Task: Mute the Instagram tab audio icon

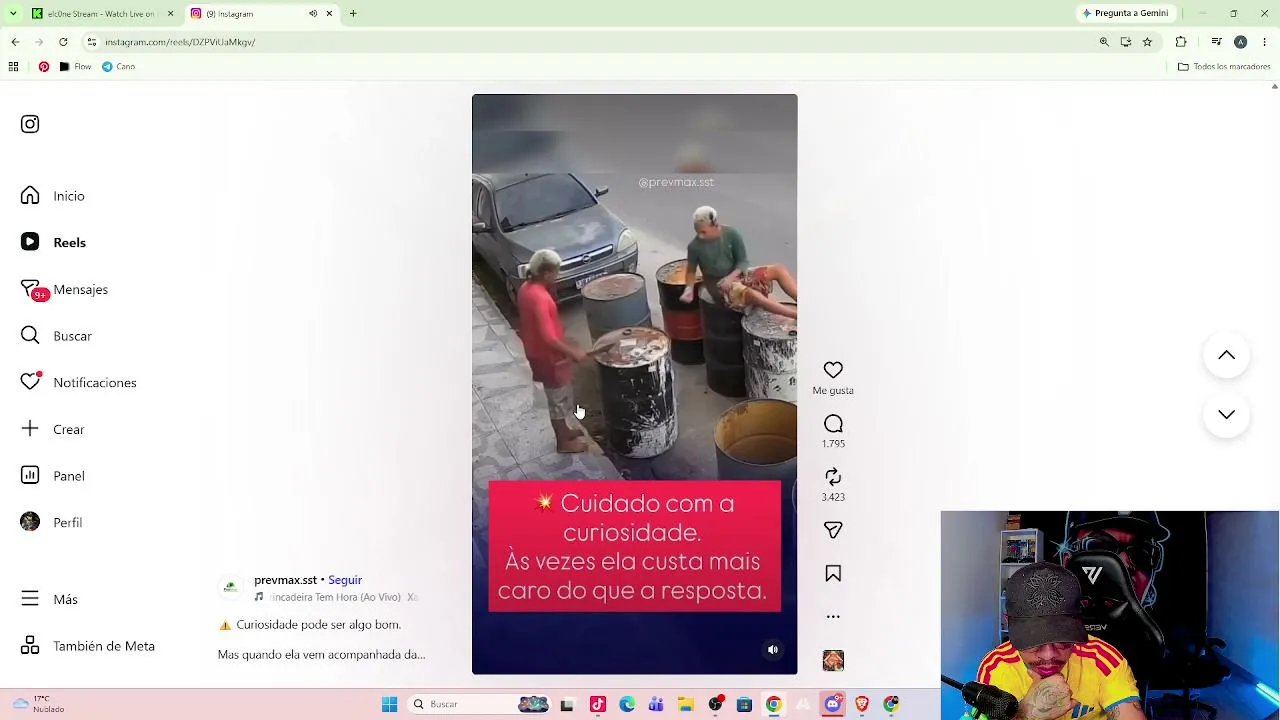Action: 313,13
